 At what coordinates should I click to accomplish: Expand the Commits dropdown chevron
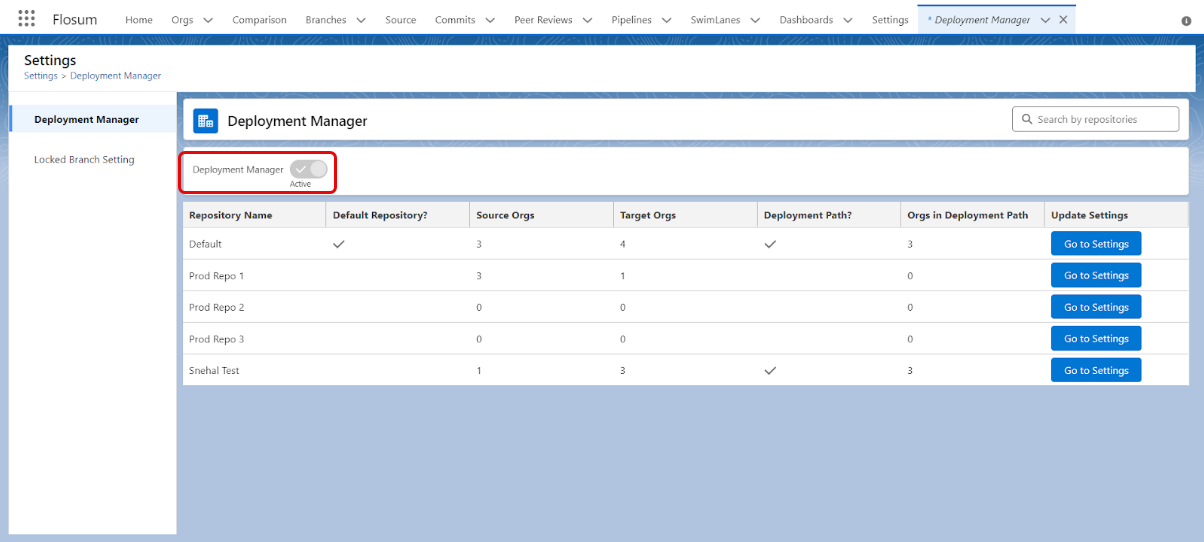point(490,20)
